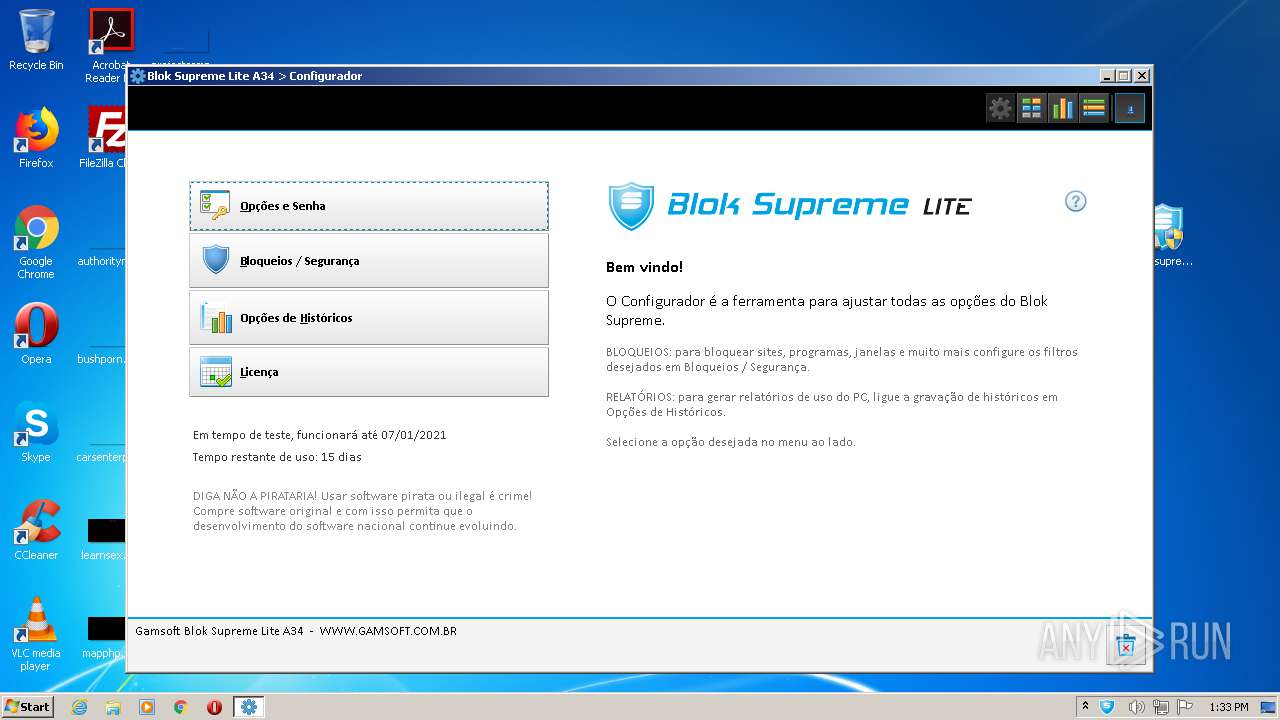Click the 'Bem vindo!' heading
This screenshot has height=720, width=1280.
click(644, 267)
